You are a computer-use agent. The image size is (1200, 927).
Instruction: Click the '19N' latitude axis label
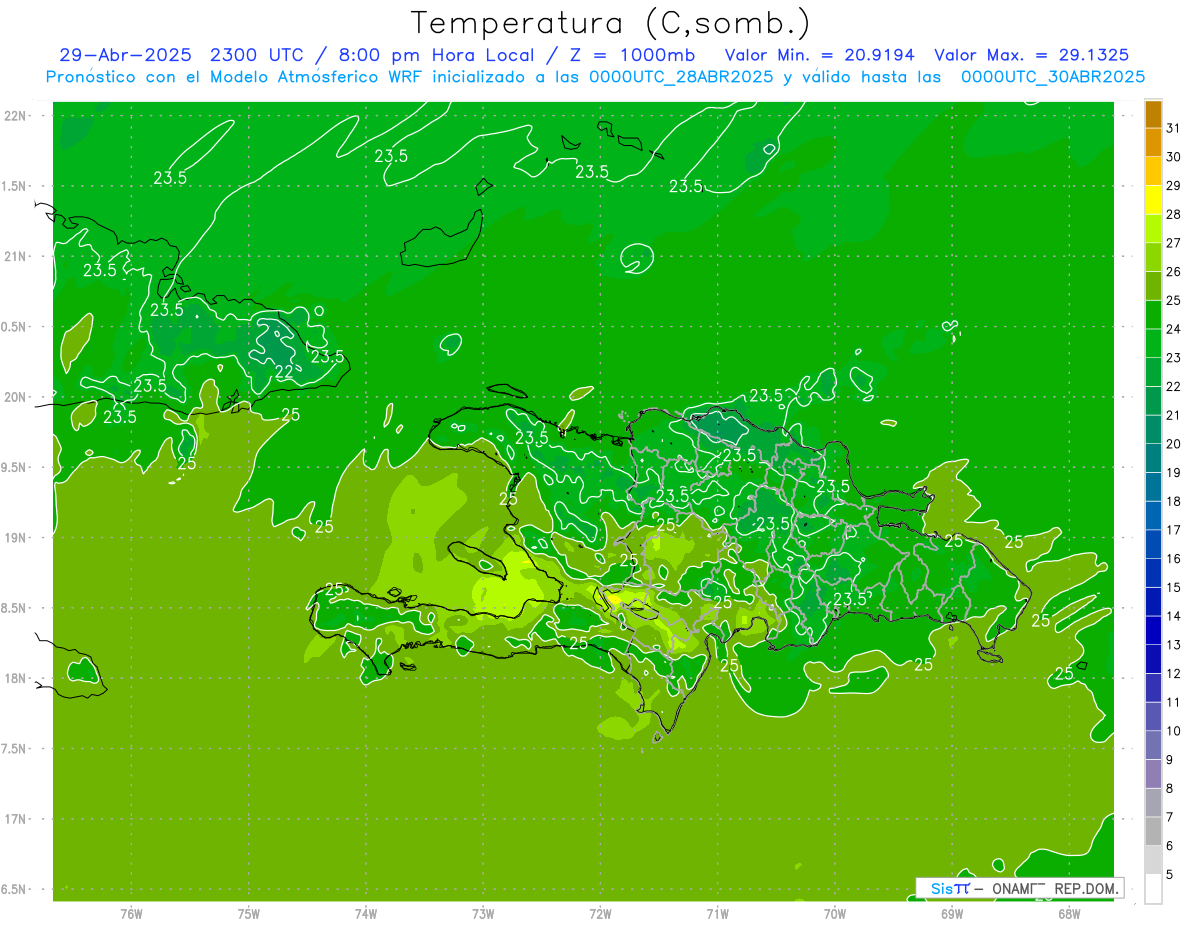pos(15,538)
